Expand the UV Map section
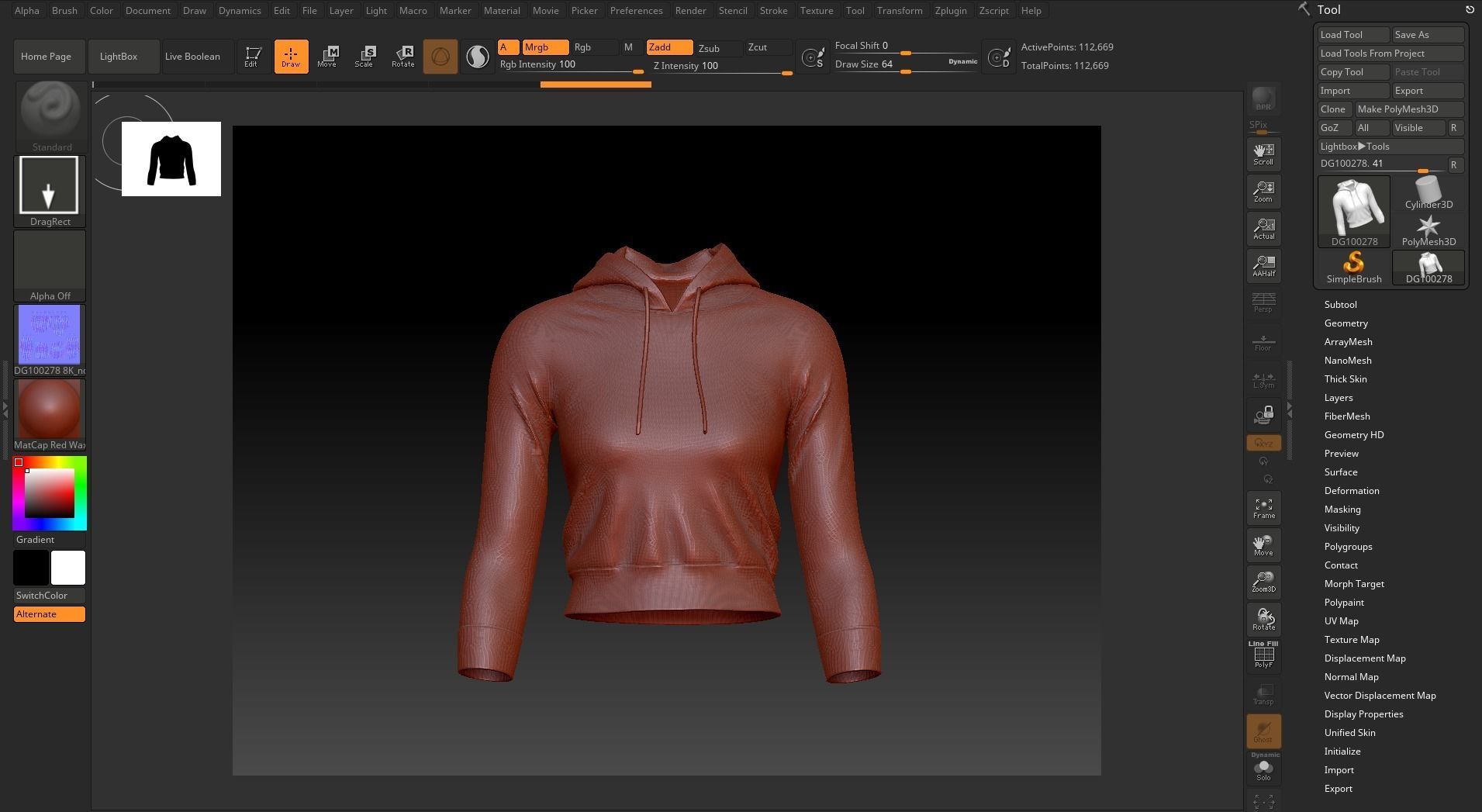This screenshot has height=812, width=1482. pos(1341,621)
